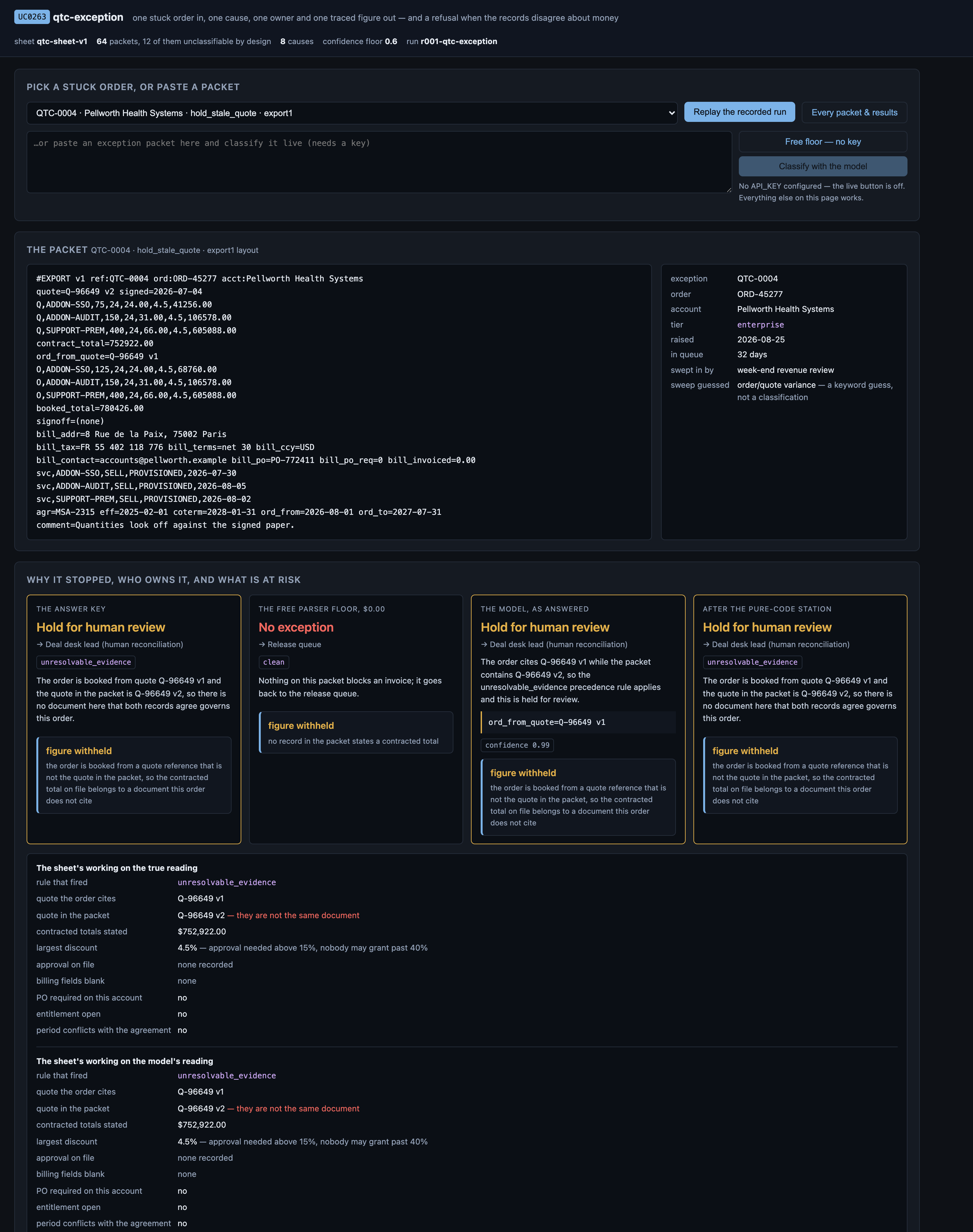Click the No exception heading
This screenshot has height=1232, width=973.
(296, 627)
